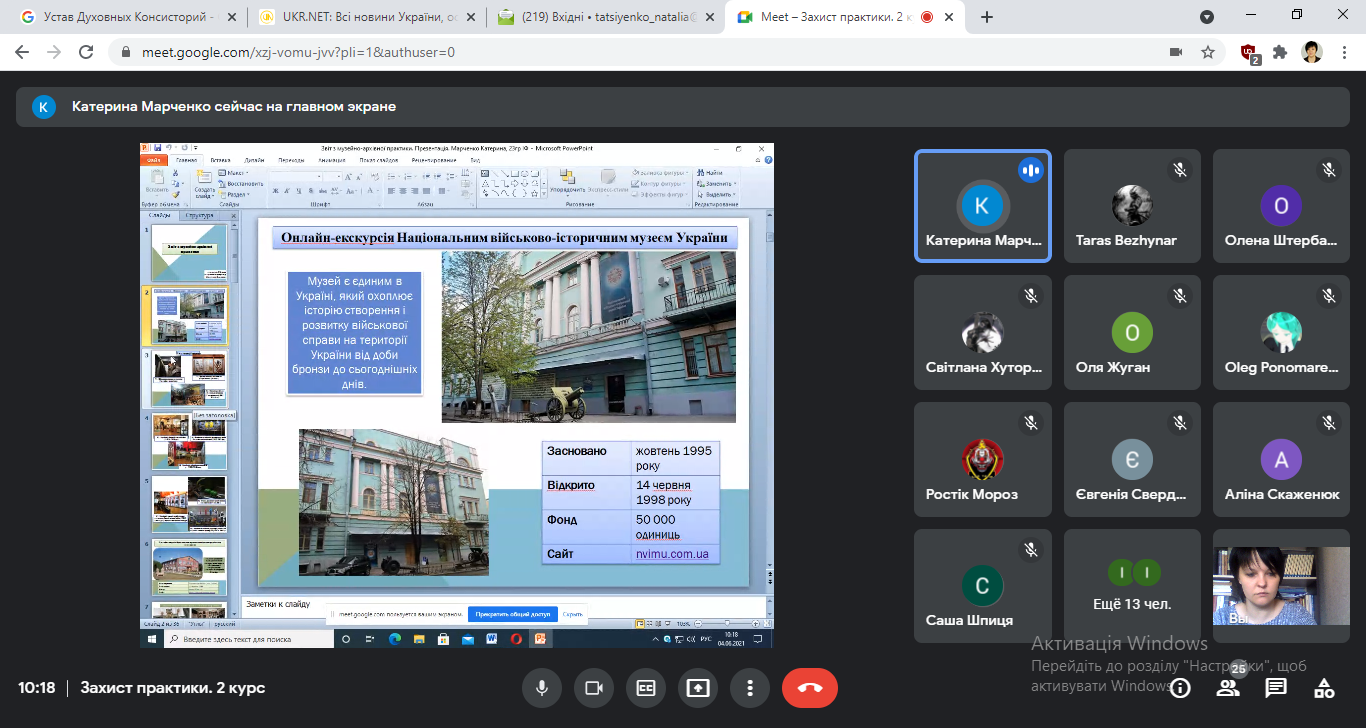Click Вставка ribbon tab in shared PowerPoint
The image size is (1366, 728).
click(220, 160)
